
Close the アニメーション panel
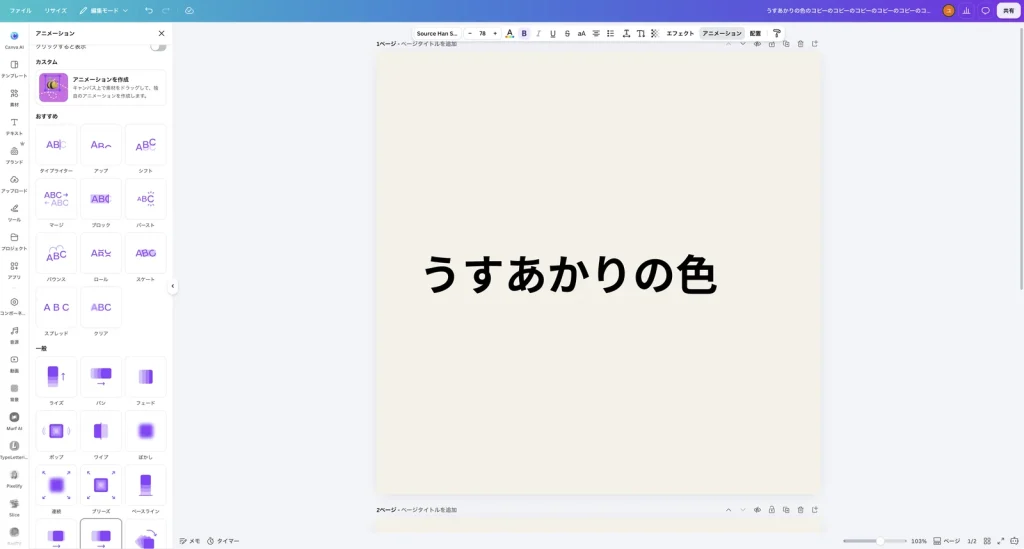[x=161, y=33]
